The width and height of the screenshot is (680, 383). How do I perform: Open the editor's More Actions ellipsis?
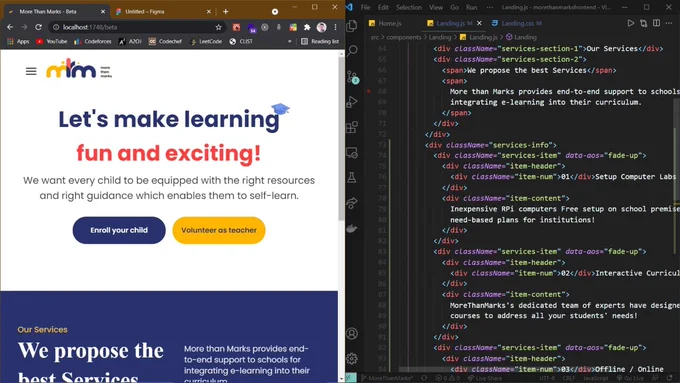670,23
